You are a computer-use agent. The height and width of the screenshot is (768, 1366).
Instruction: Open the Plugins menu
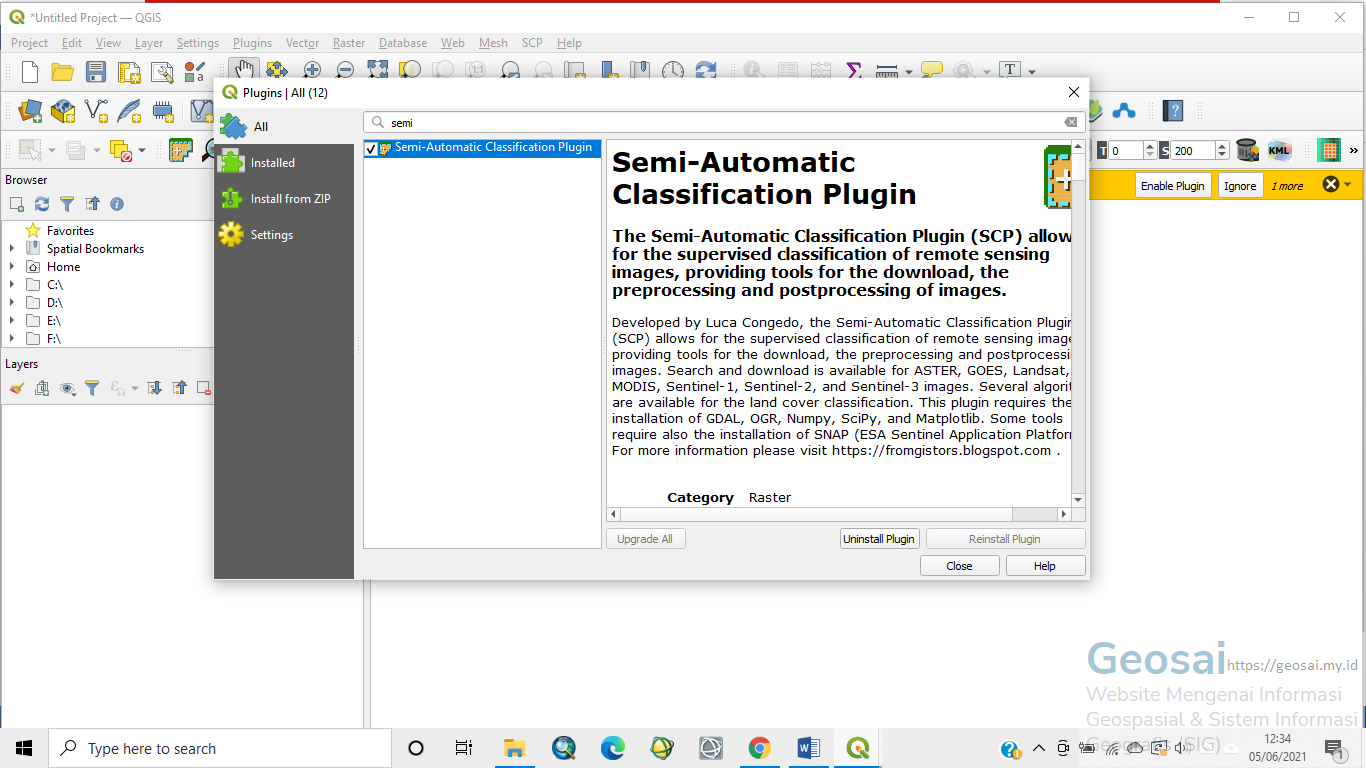[x=252, y=43]
